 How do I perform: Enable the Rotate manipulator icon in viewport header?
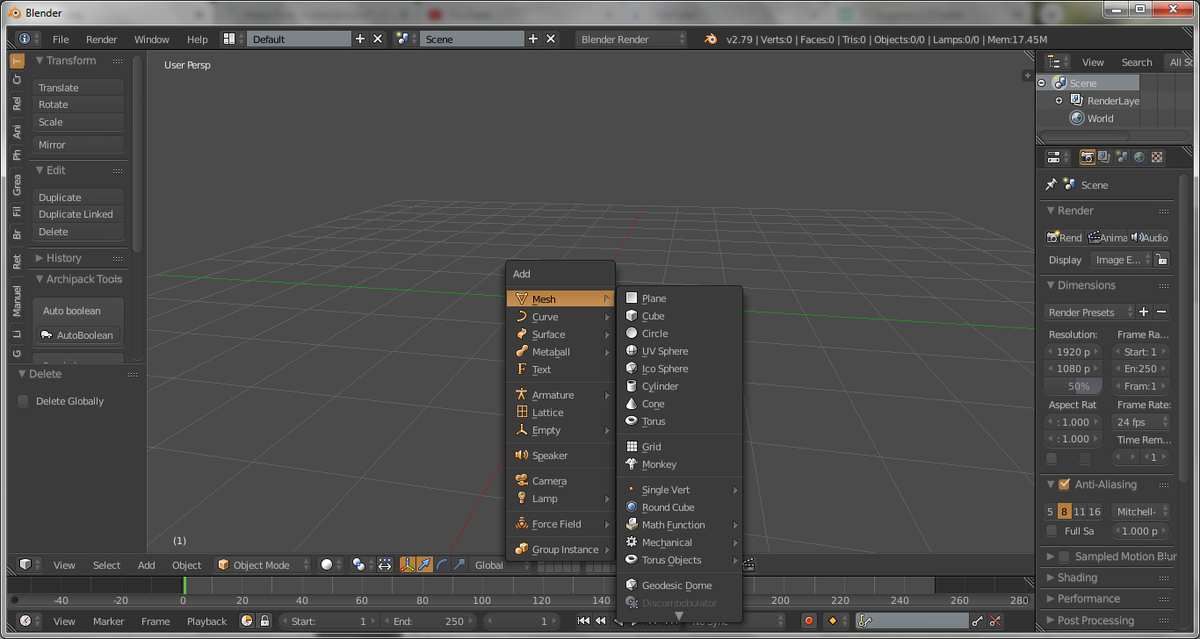pos(441,565)
